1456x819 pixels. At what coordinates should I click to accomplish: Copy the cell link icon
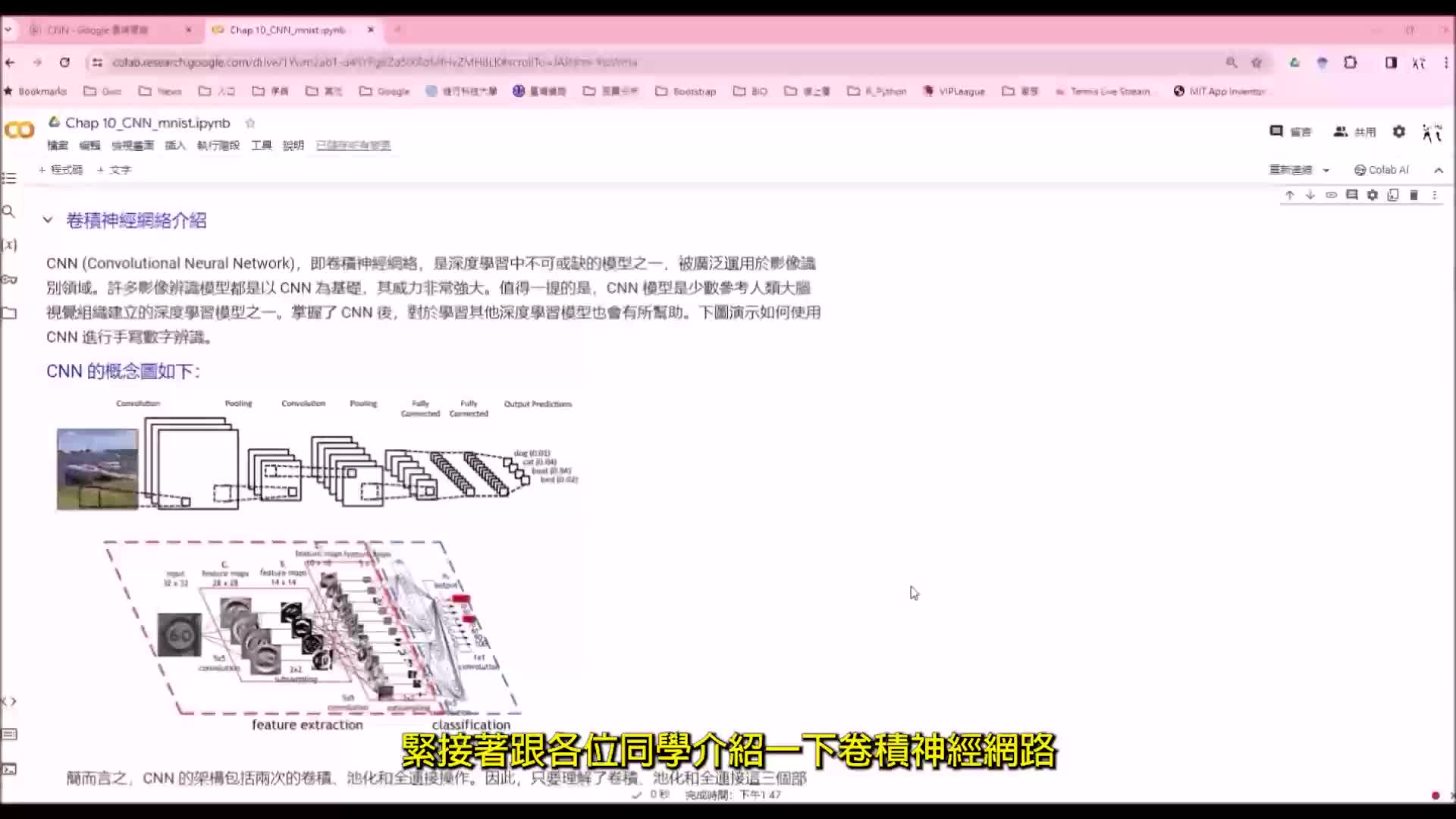pyautogui.click(x=1331, y=195)
